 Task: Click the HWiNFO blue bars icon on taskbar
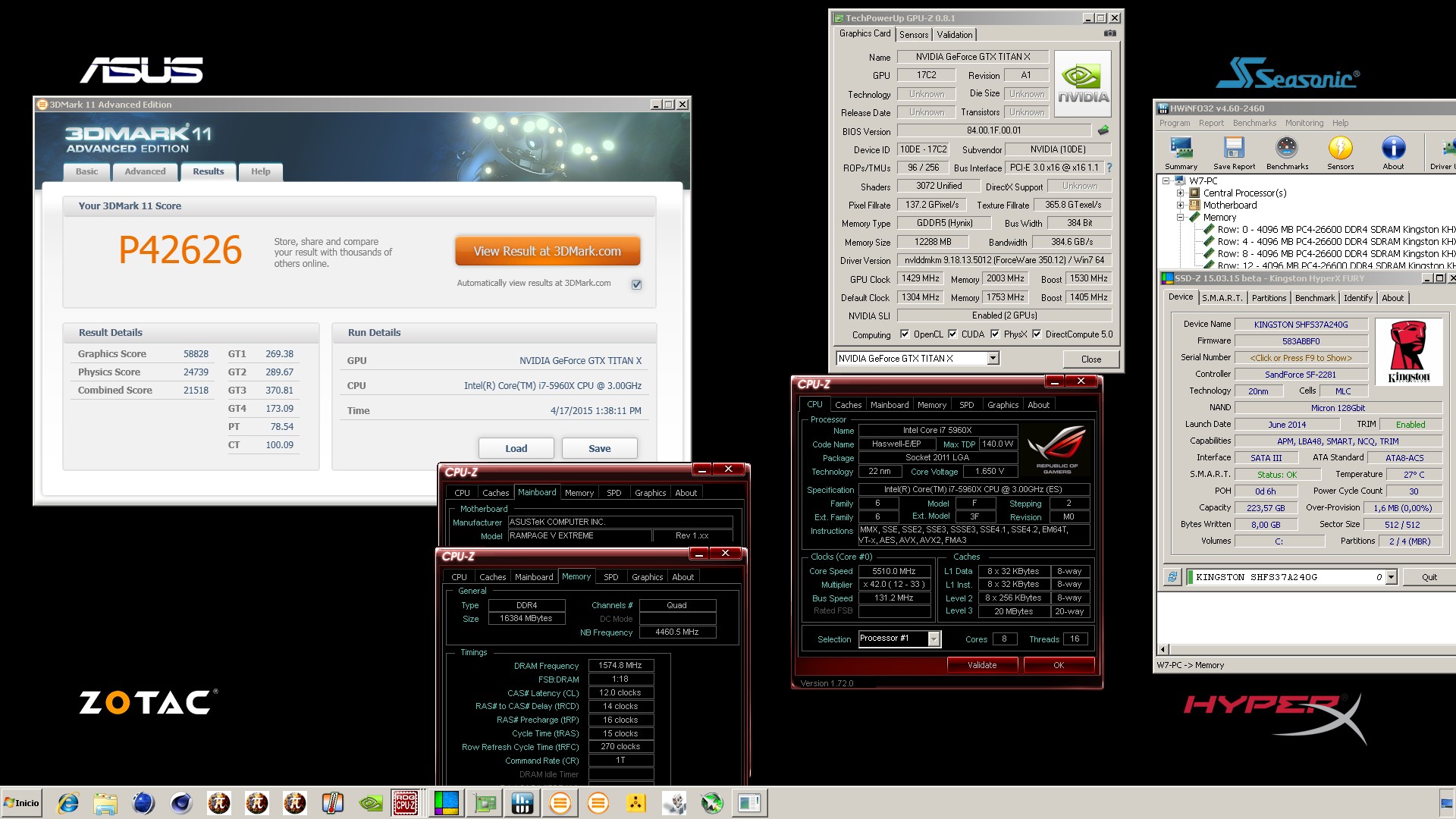coord(522,803)
